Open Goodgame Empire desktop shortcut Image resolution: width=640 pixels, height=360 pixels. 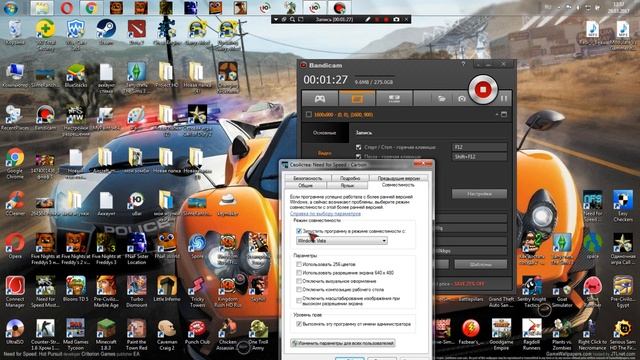pos(501,335)
